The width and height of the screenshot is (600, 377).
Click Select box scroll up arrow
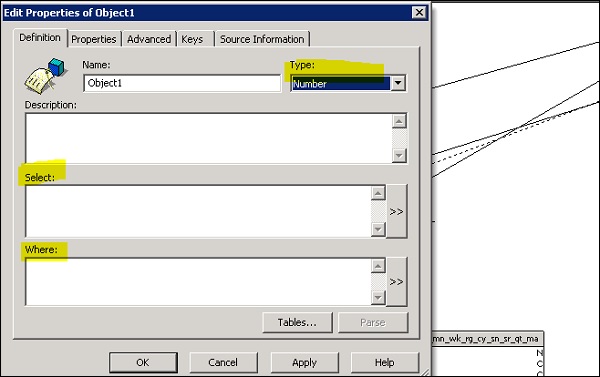coord(378,193)
